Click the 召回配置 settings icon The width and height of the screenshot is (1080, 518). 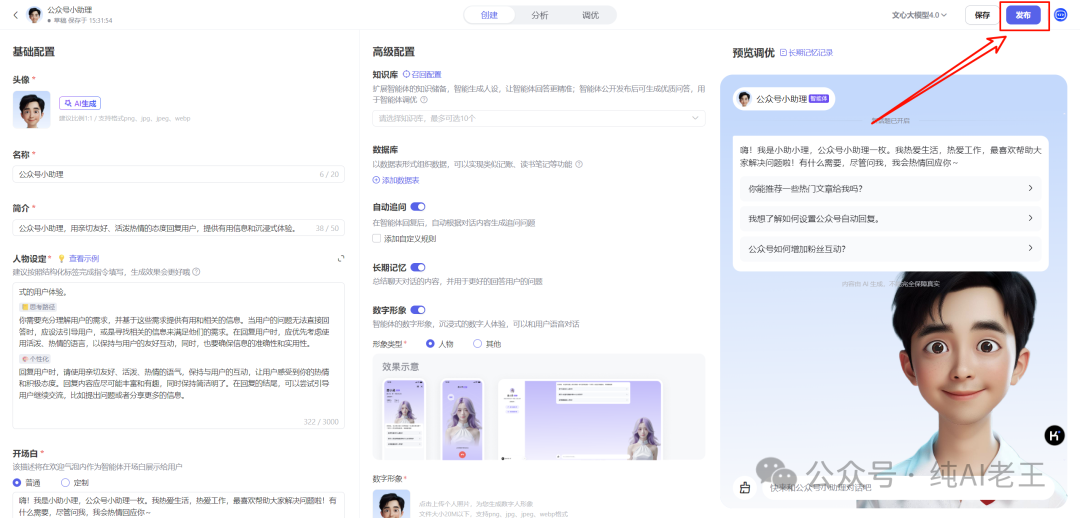pos(406,74)
